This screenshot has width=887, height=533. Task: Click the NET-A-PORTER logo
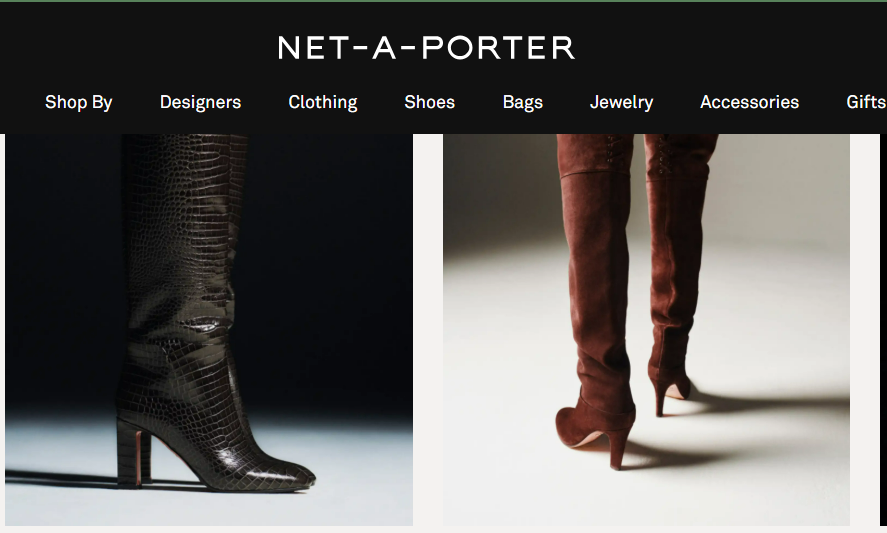[x=427, y=48]
